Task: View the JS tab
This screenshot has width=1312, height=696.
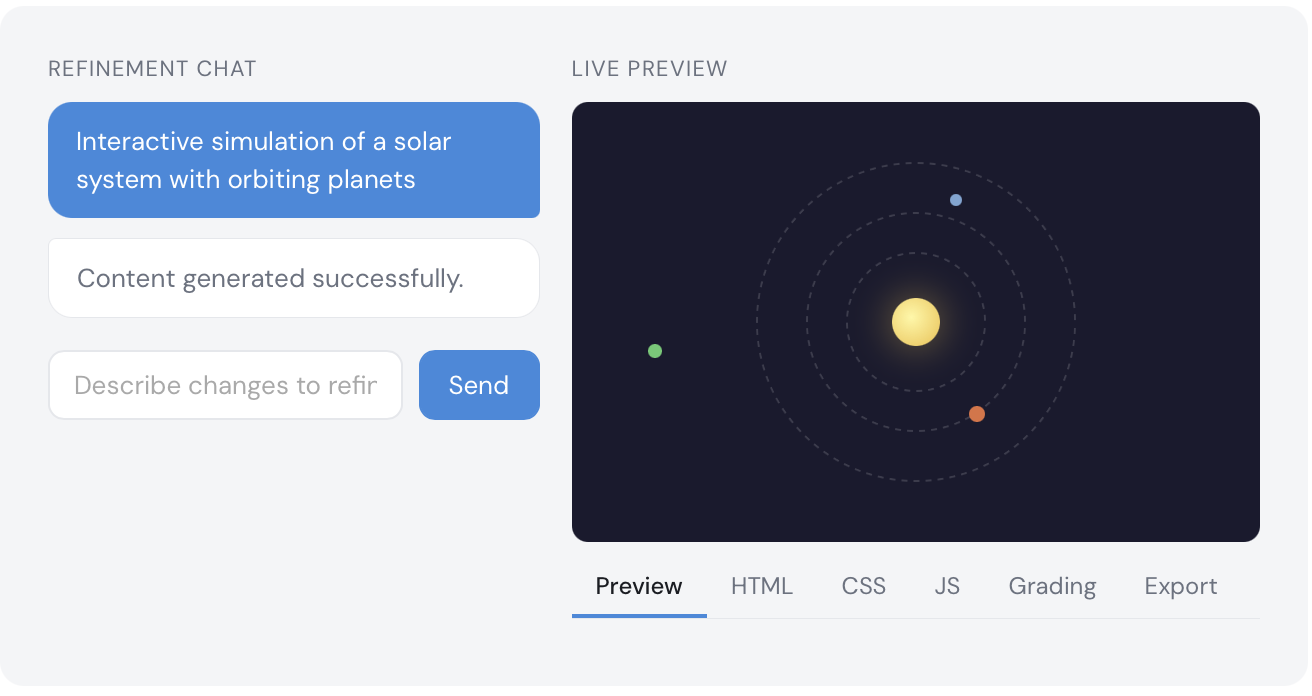Action: coord(947,586)
